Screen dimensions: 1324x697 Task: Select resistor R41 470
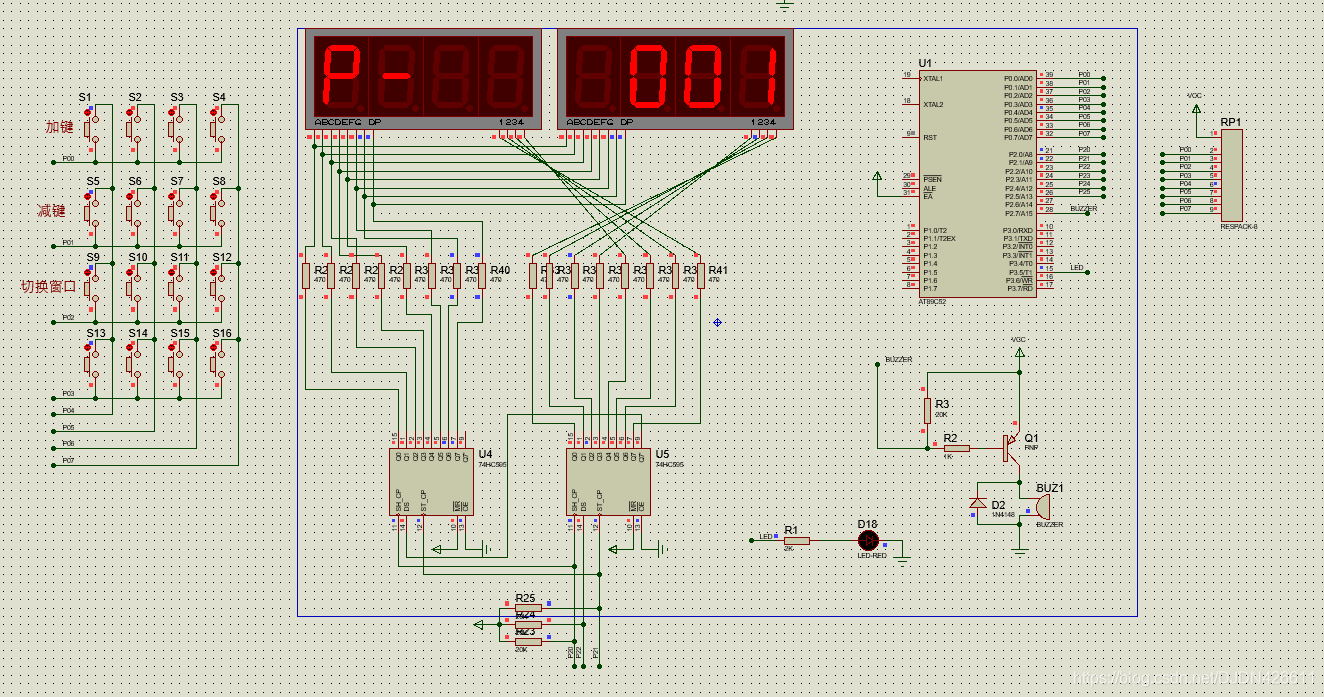pyautogui.click(x=700, y=277)
